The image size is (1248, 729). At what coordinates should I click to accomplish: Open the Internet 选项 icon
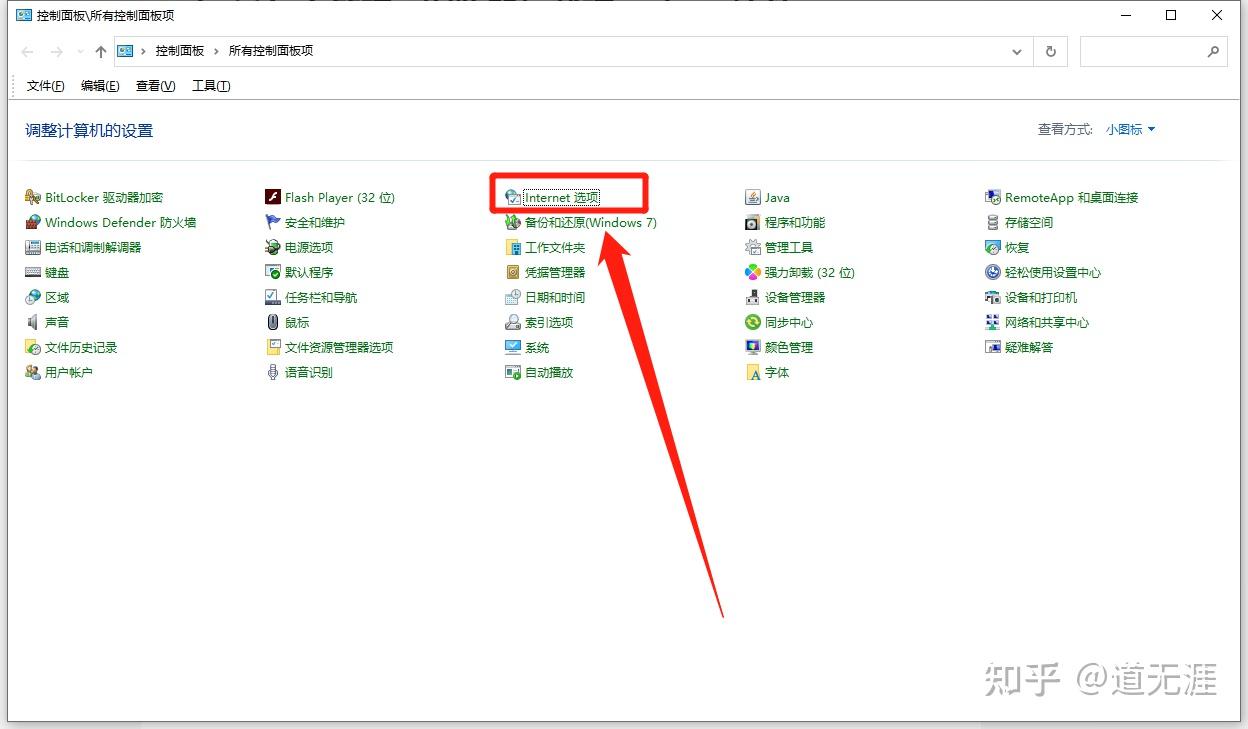pos(513,198)
